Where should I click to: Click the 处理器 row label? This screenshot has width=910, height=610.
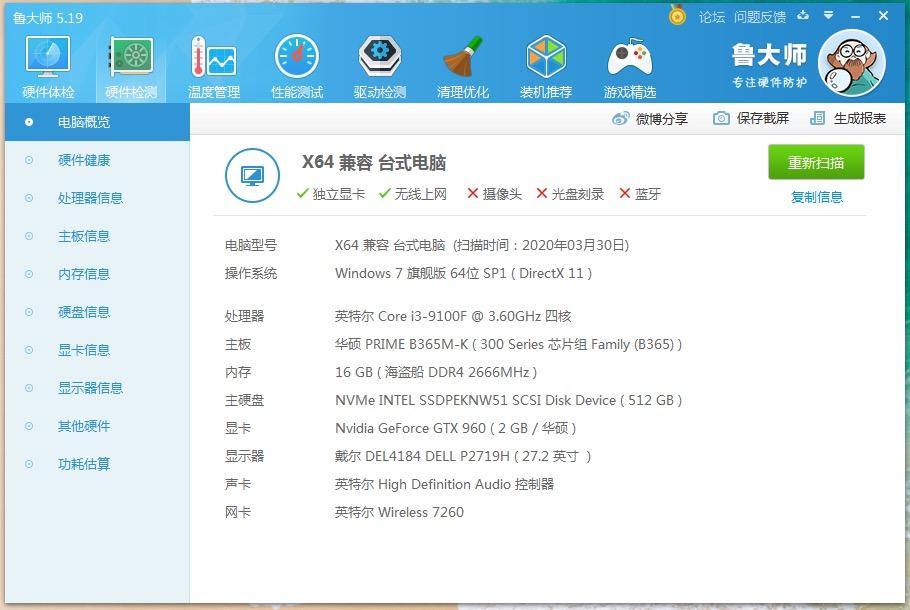[x=244, y=316]
